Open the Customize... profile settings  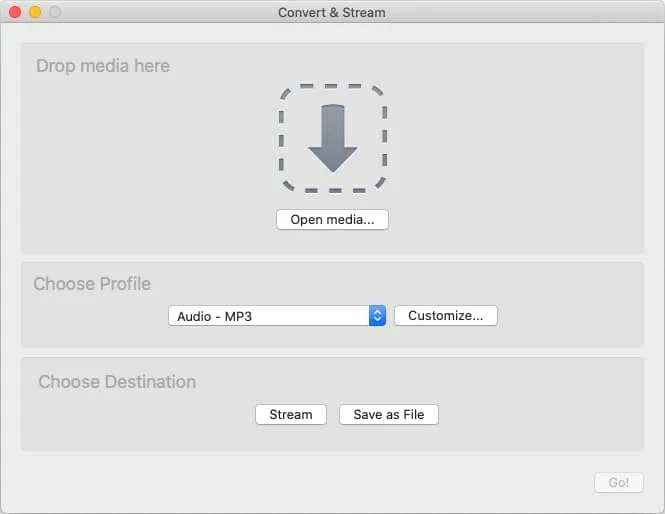tap(445, 316)
